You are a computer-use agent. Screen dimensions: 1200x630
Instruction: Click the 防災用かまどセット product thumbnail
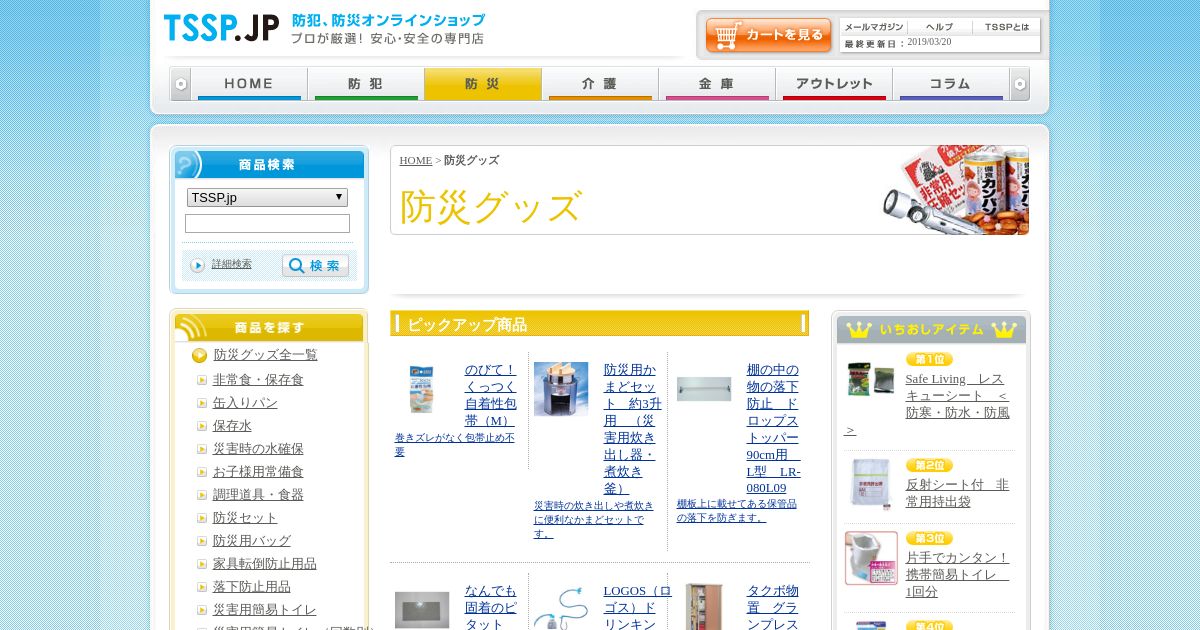click(x=561, y=389)
